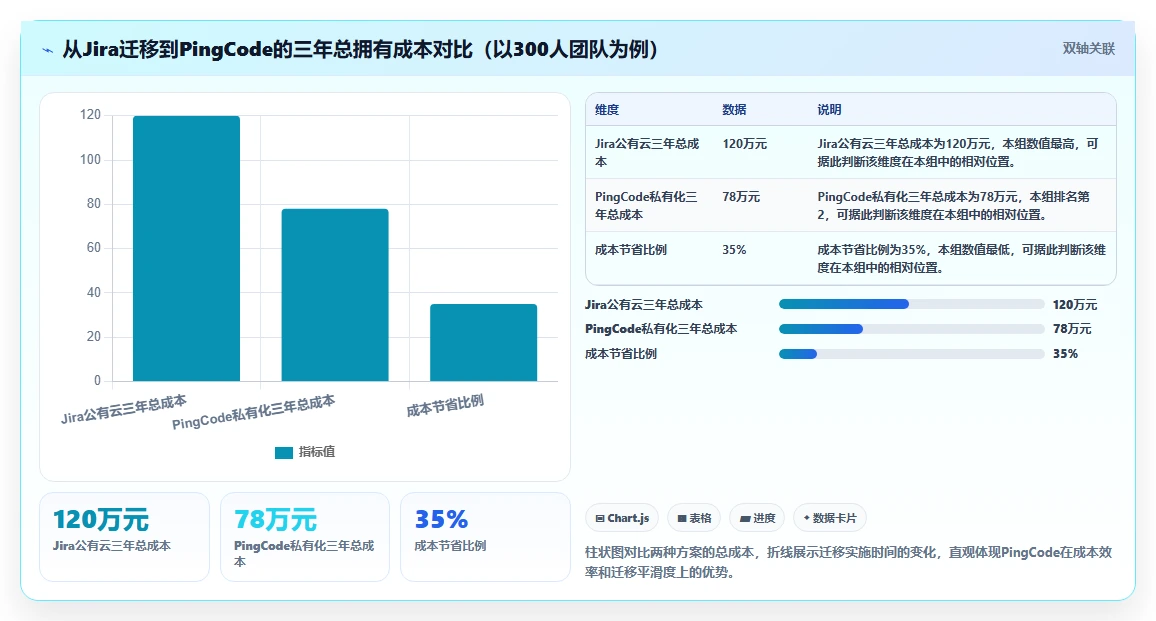The height and width of the screenshot is (621, 1156).
Task: Click the 说明 column header
Action: coord(829,110)
